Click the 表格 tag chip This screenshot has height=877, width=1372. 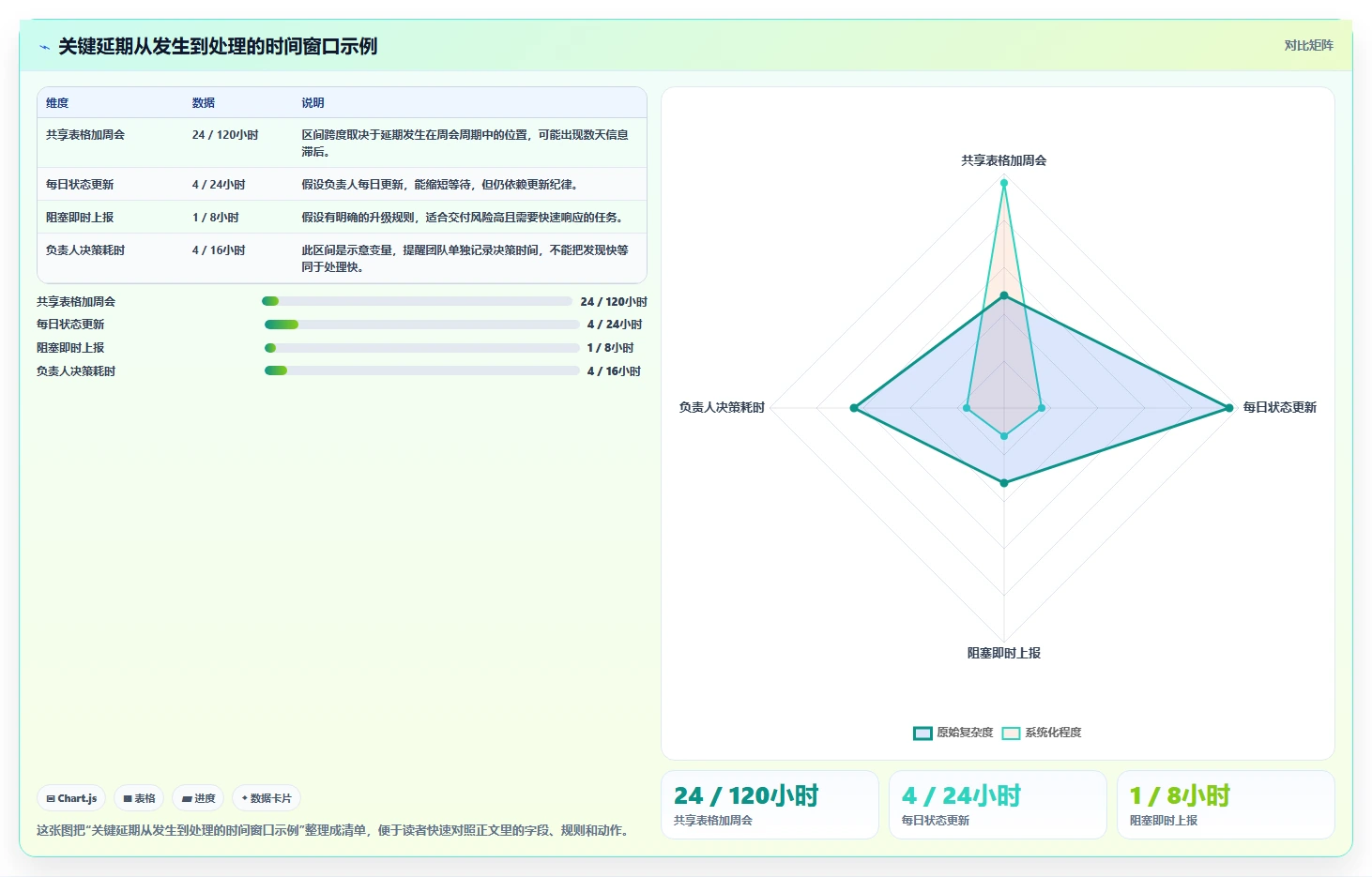139,798
